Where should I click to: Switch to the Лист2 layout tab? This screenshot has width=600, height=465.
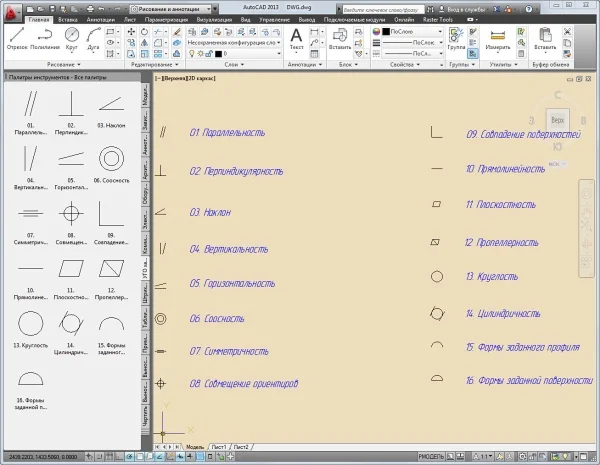(x=241, y=447)
